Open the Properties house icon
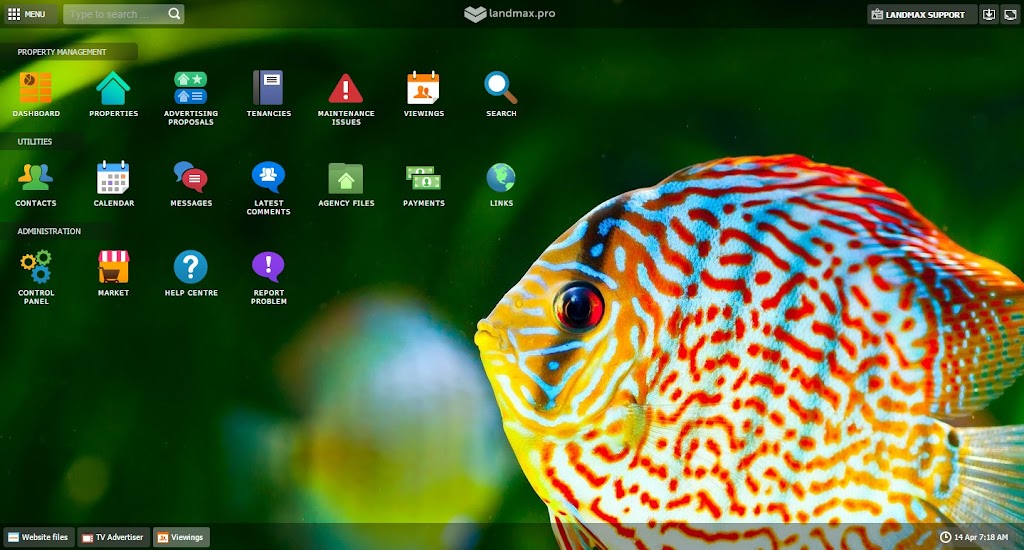This screenshot has height=550, width=1024. [x=113, y=88]
